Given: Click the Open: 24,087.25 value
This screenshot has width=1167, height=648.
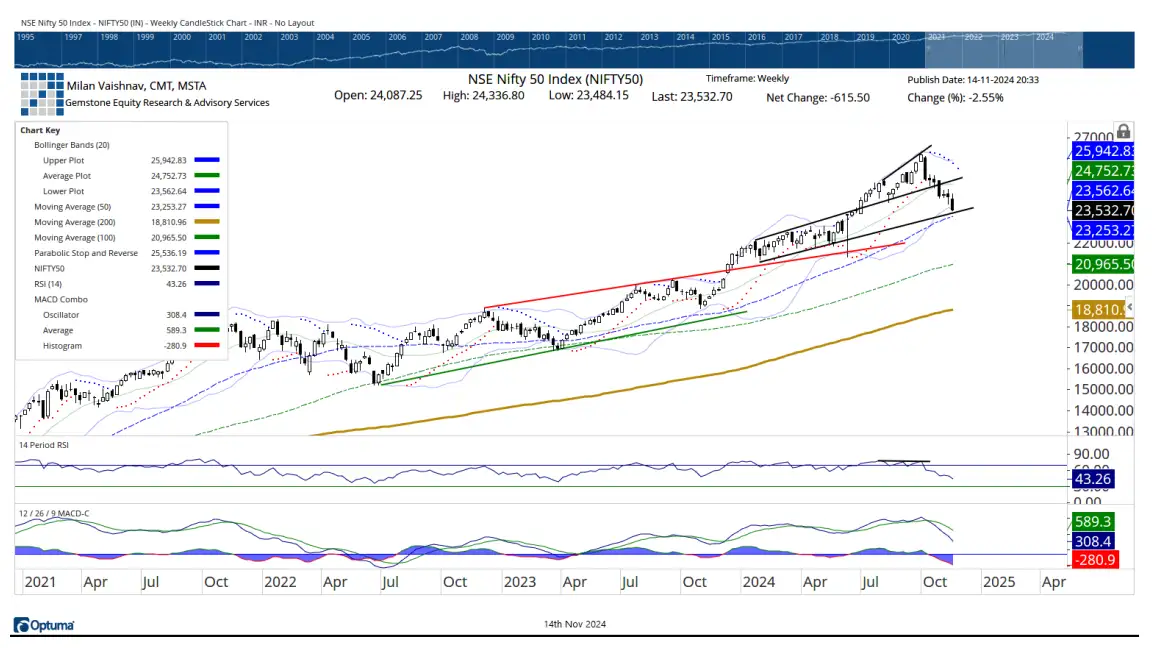Looking at the screenshot, I should tap(378, 95).
